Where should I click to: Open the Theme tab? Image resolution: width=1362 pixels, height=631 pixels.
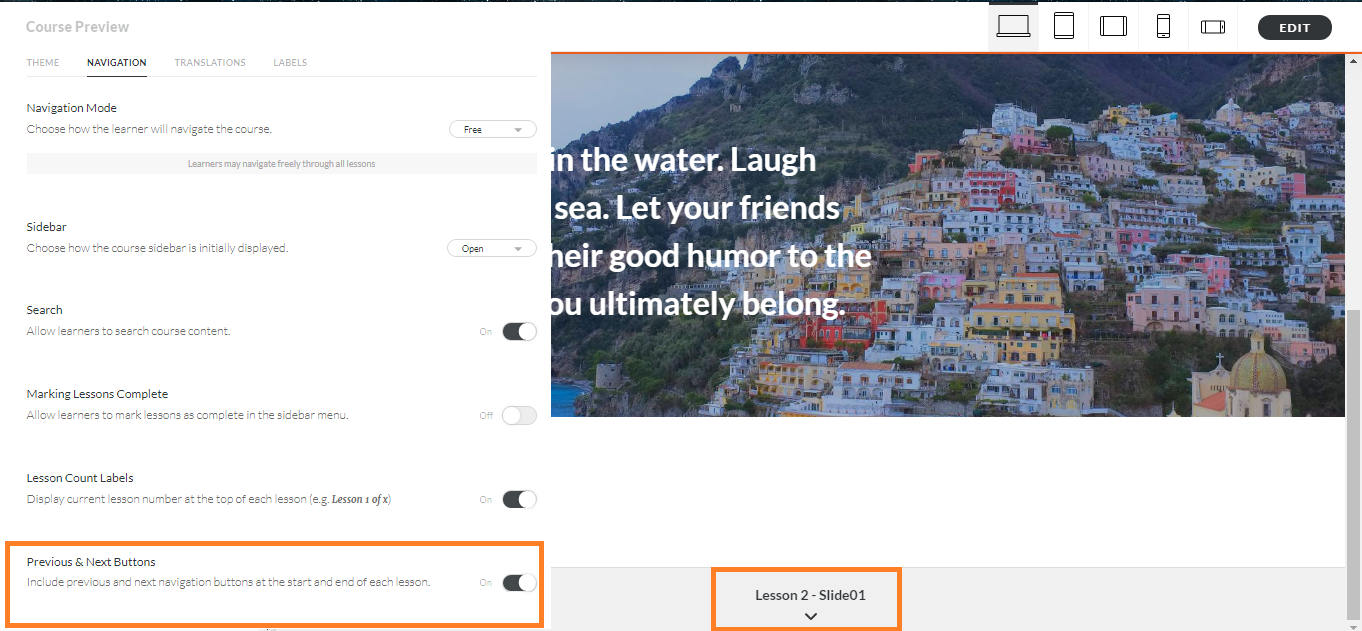(x=43, y=62)
